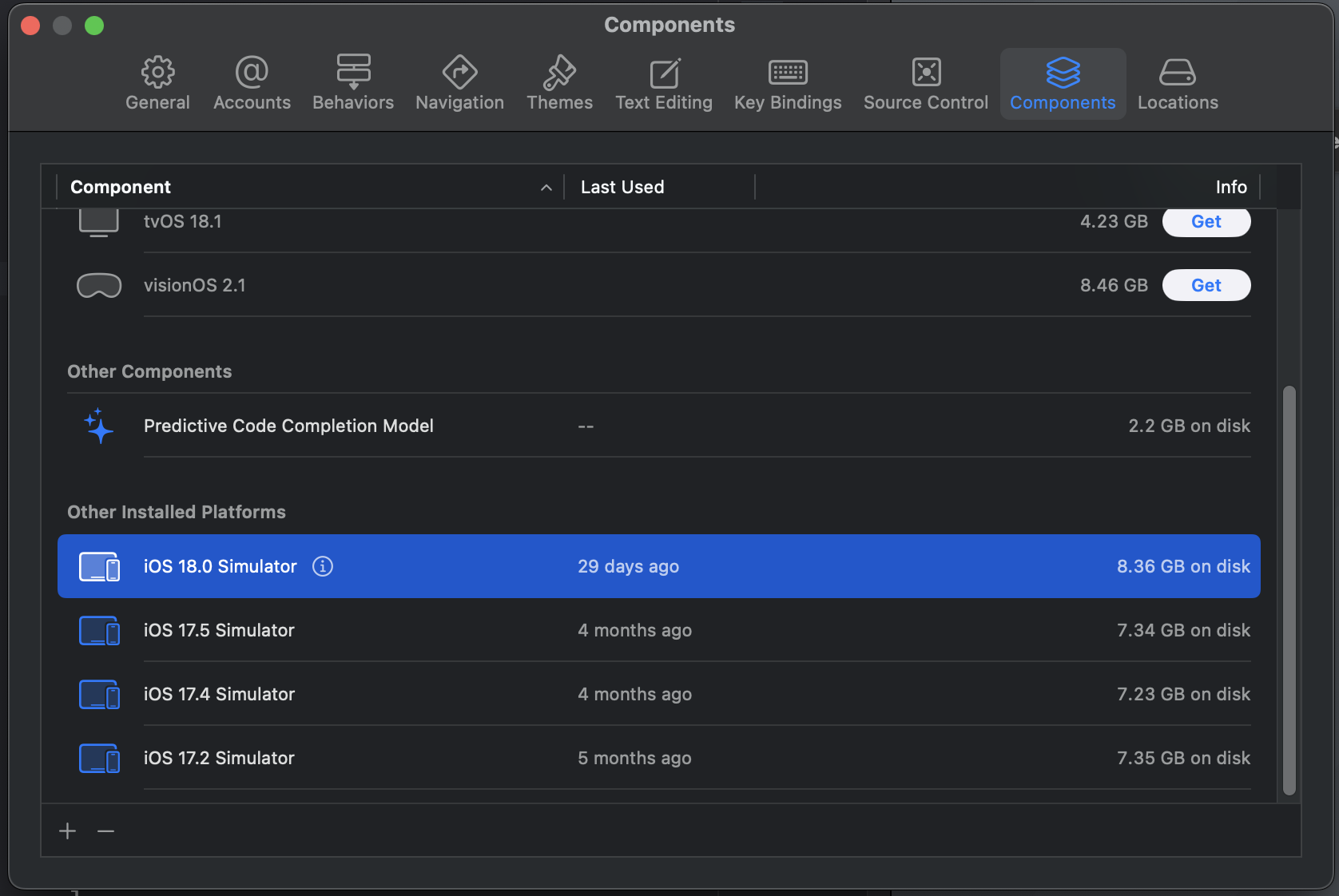Close the Components window with red button
This screenshot has height=896, width=1339.
(x=30, y=26)
